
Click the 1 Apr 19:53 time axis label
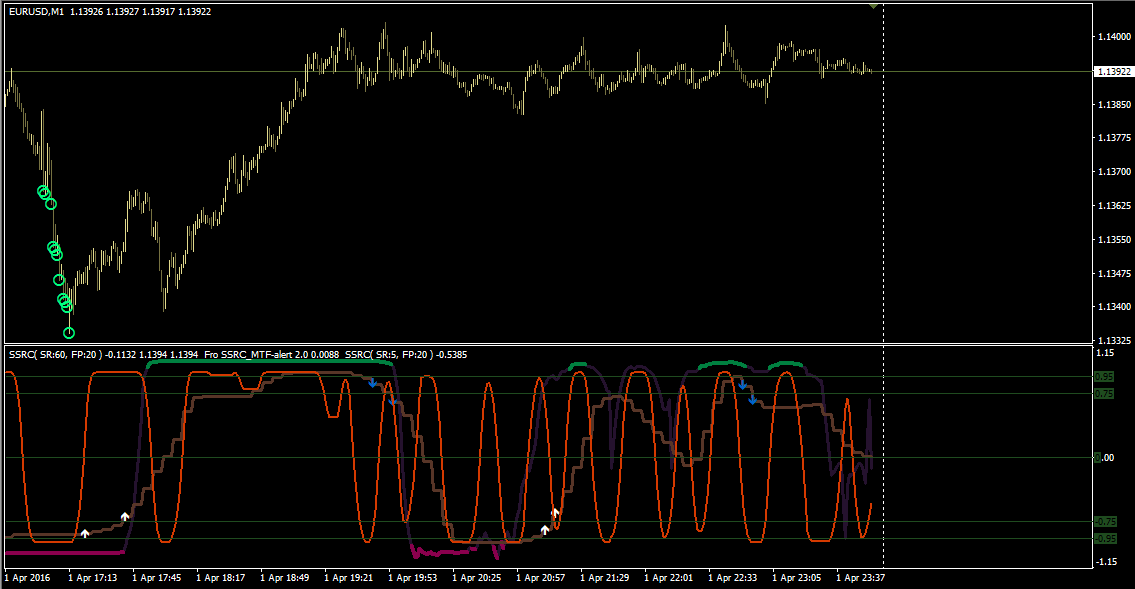(x=413, y=578)
